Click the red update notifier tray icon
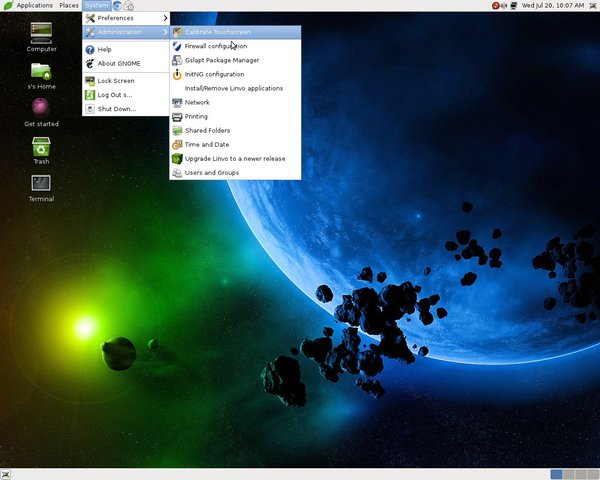The height and width of the screenshot is (480, 600). 496,5
